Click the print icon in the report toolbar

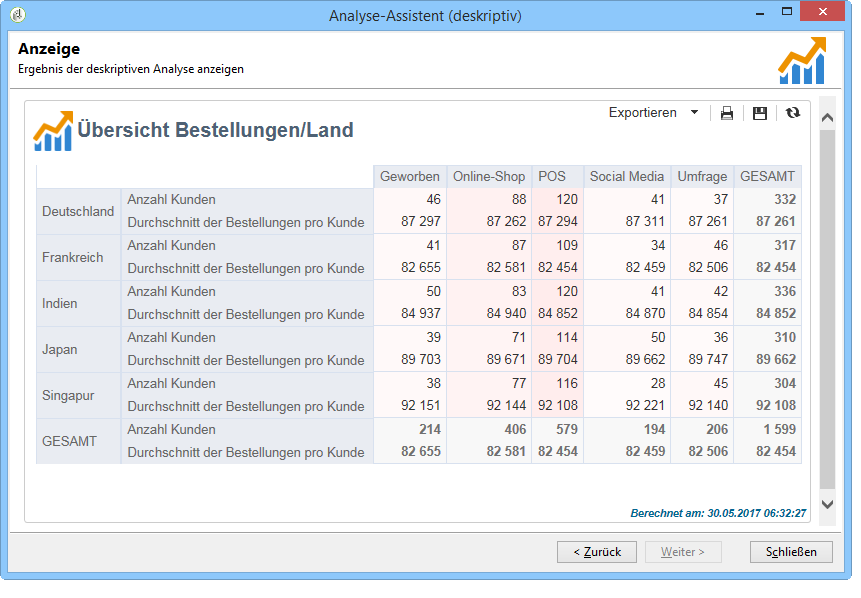click(726, 113)
